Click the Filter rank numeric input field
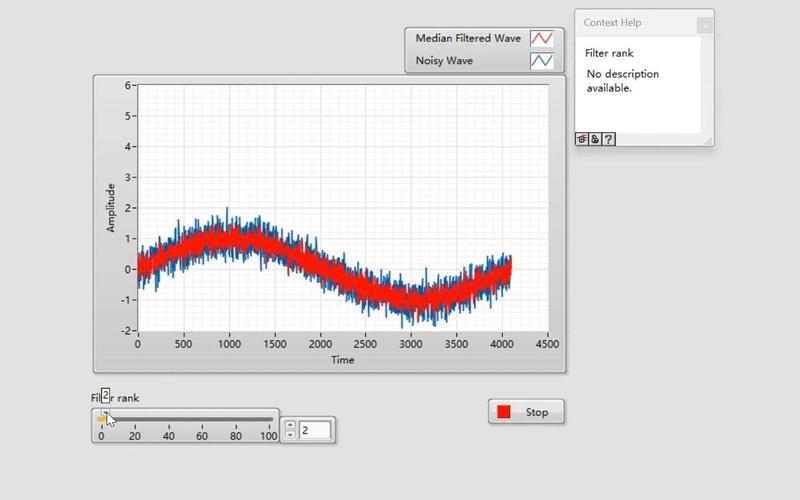The image size is (800, 500). click(315, 430)
